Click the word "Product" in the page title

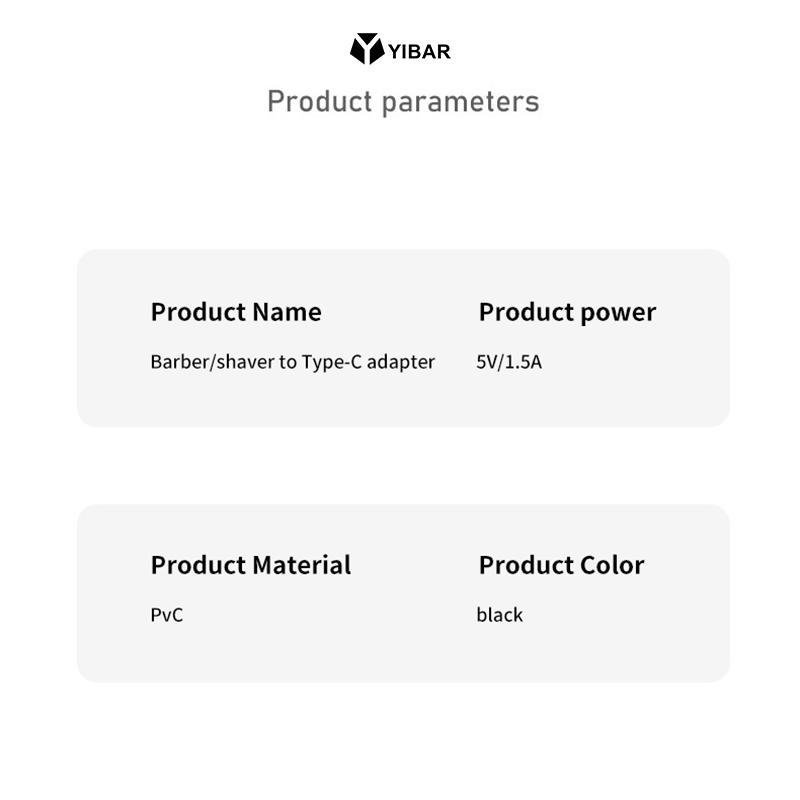pos(320,102)
